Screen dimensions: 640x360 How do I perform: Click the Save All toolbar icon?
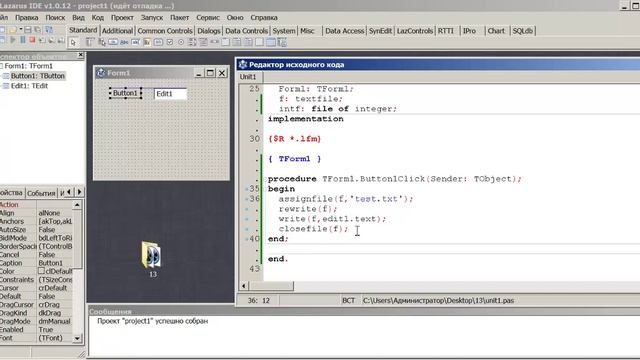38,30
